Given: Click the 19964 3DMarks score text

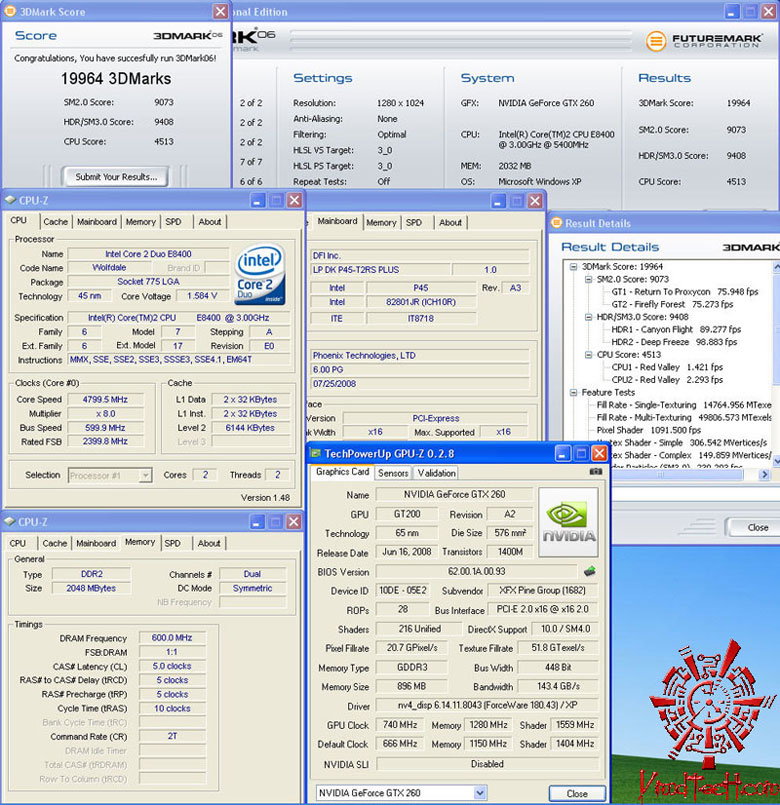Looking at the screenshot, I should coord(116,79).
